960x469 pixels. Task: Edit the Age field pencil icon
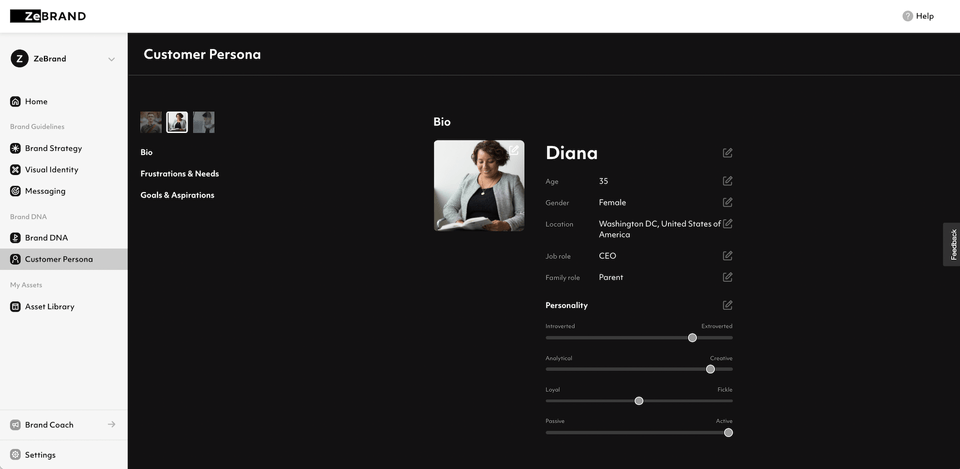tap(727, 181)
